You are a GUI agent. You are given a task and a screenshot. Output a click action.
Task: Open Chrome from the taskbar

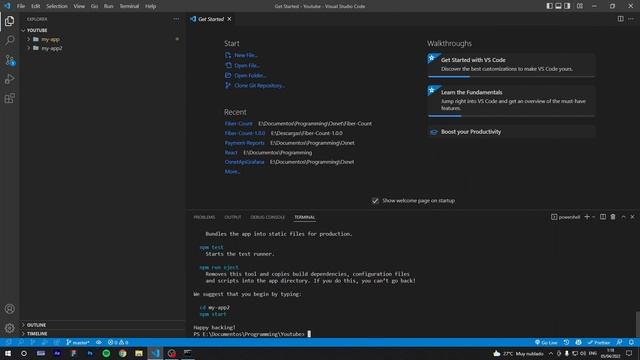click(122, 353)
